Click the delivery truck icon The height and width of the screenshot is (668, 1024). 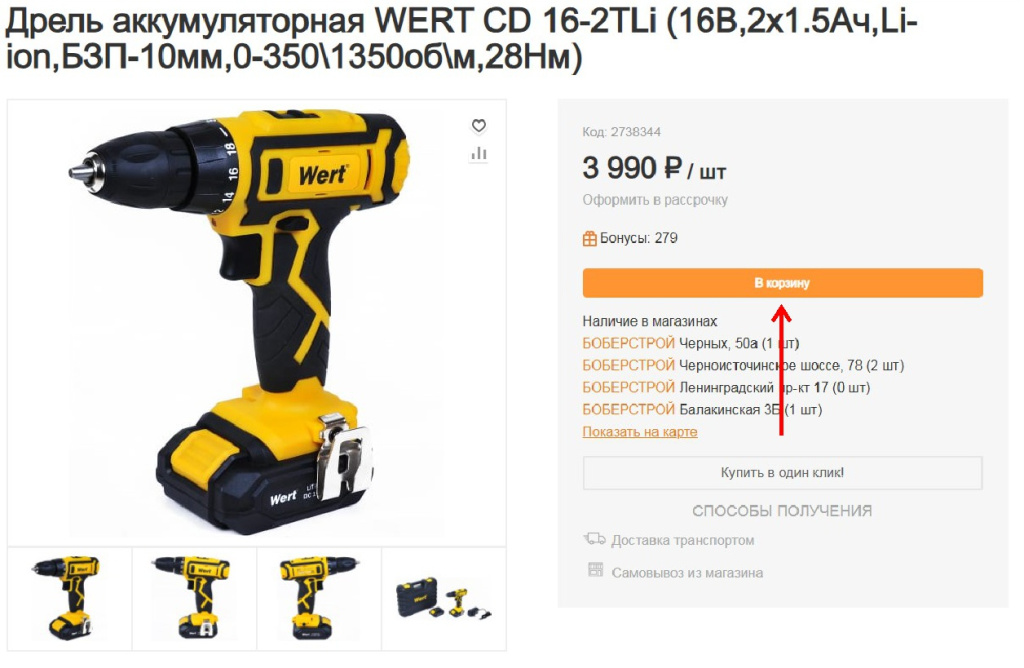(x=594, y=539)
